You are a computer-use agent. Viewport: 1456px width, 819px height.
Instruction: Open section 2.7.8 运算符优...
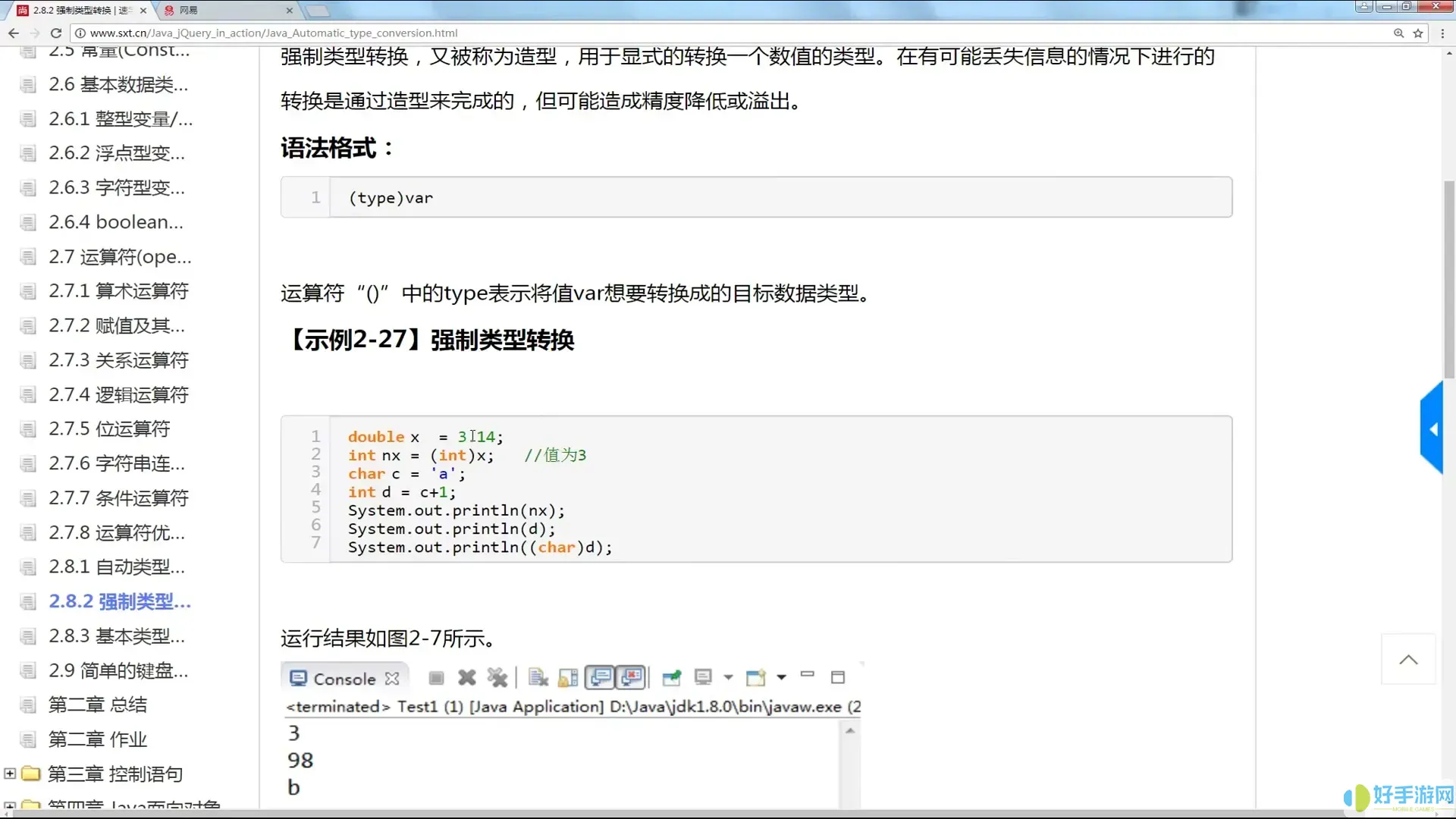117,533
